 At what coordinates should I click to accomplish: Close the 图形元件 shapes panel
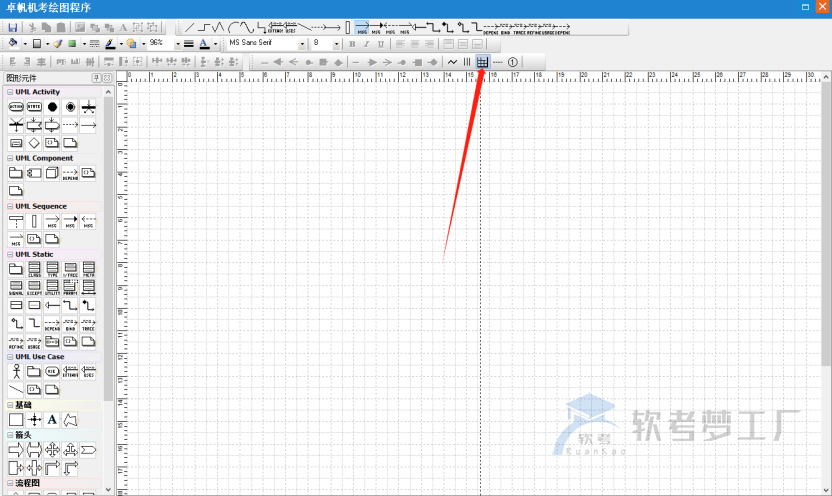(x=107, y=77)
